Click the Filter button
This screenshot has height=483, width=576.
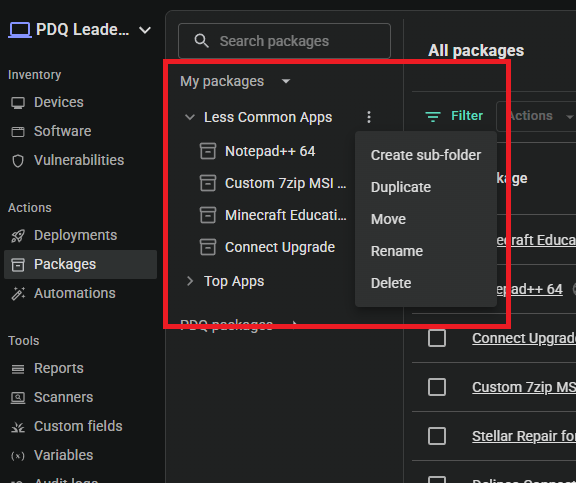(454, 116)
